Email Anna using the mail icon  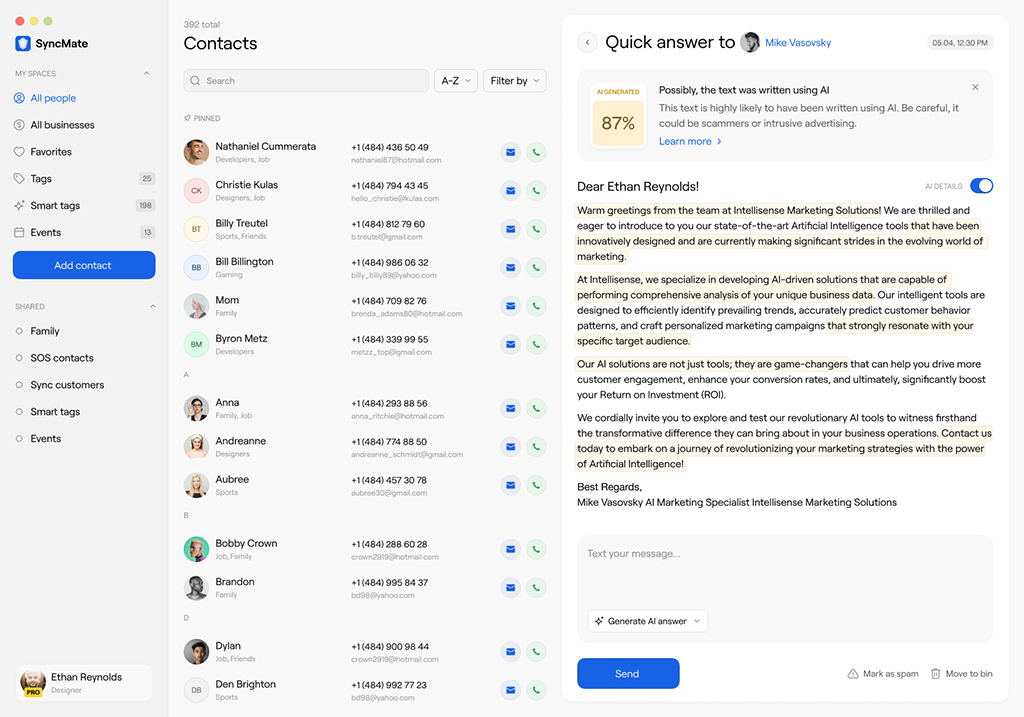(511, 408)
